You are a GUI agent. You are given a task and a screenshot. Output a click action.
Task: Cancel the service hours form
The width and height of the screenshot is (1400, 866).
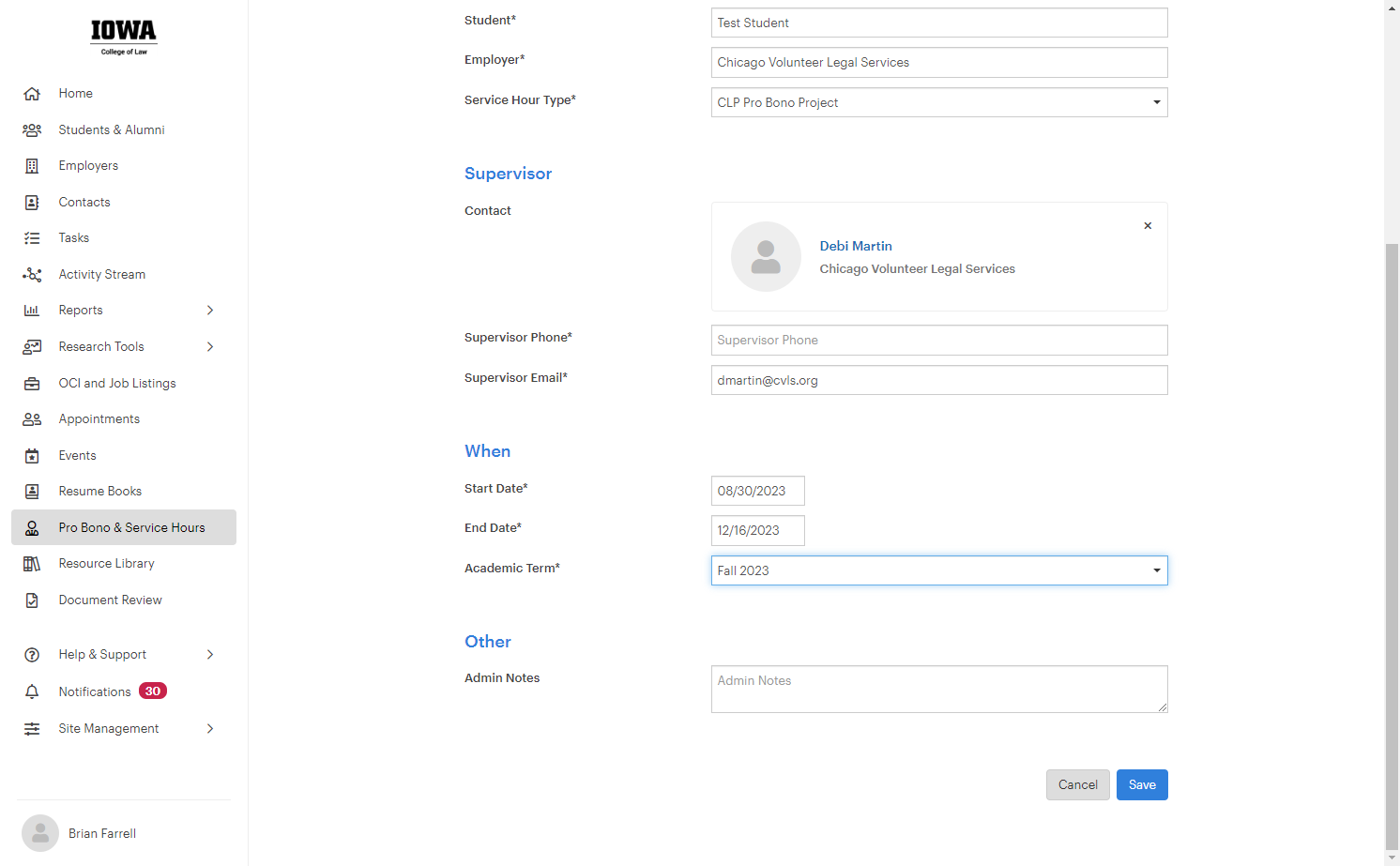pyautogui.click(x=1078, y=785)
